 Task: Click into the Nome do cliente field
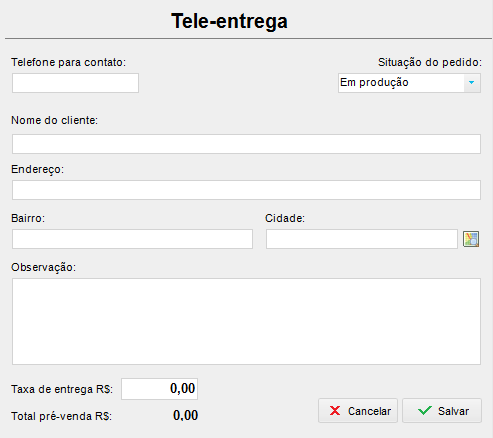(246, 144)
